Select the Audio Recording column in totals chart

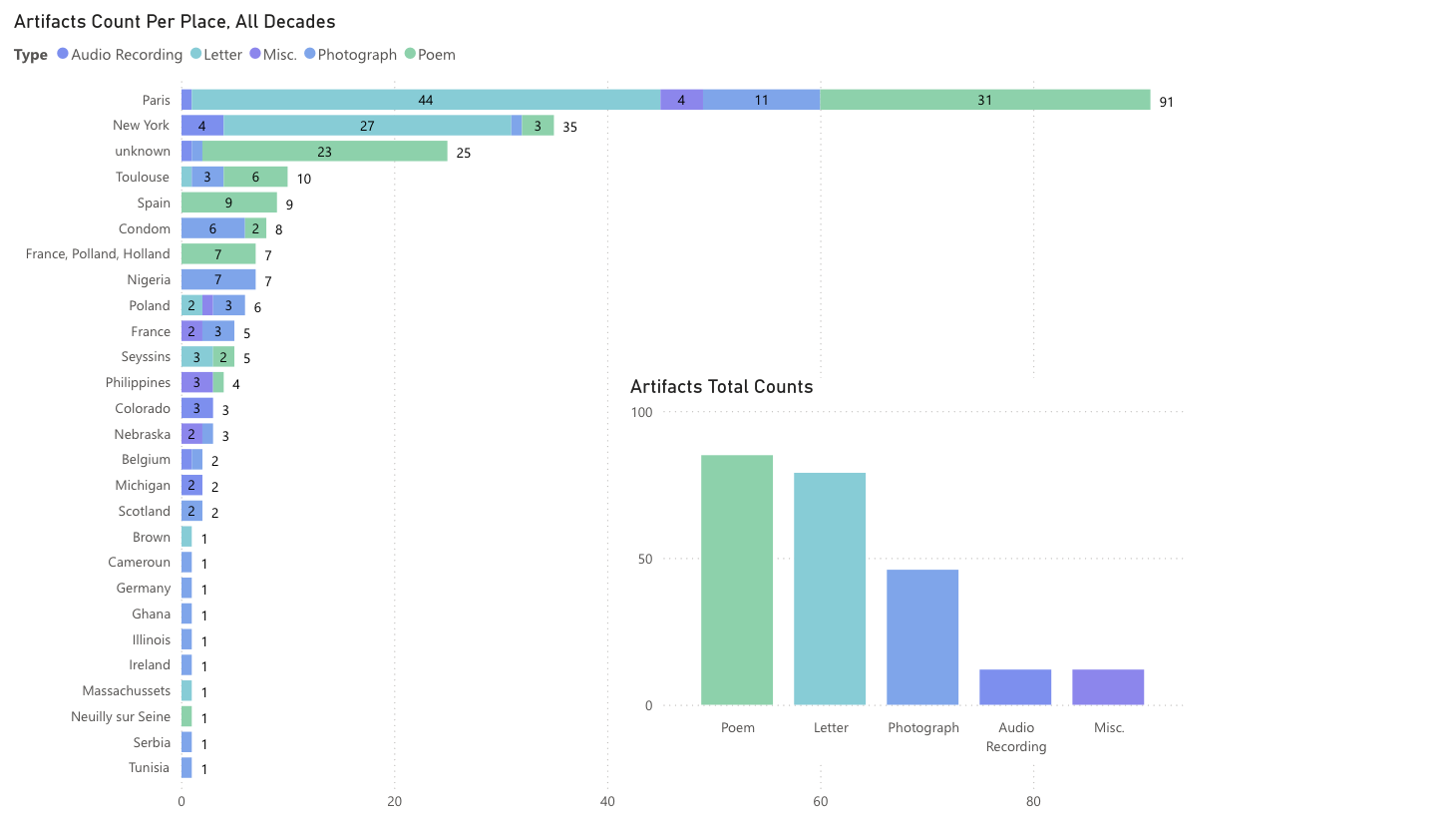[1015, 687]
